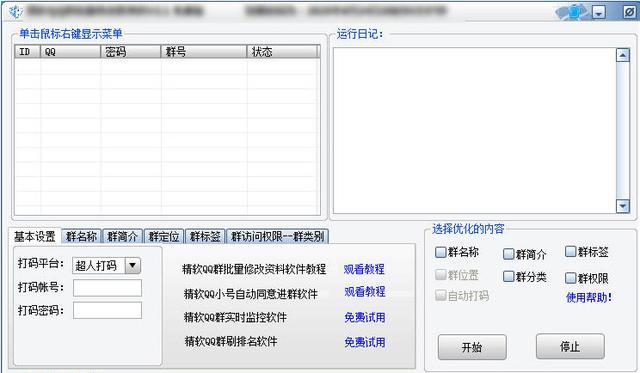This screenshot has height=373, width=640.
Task: Click the QQ column header
Action: (x=70, y=52)
